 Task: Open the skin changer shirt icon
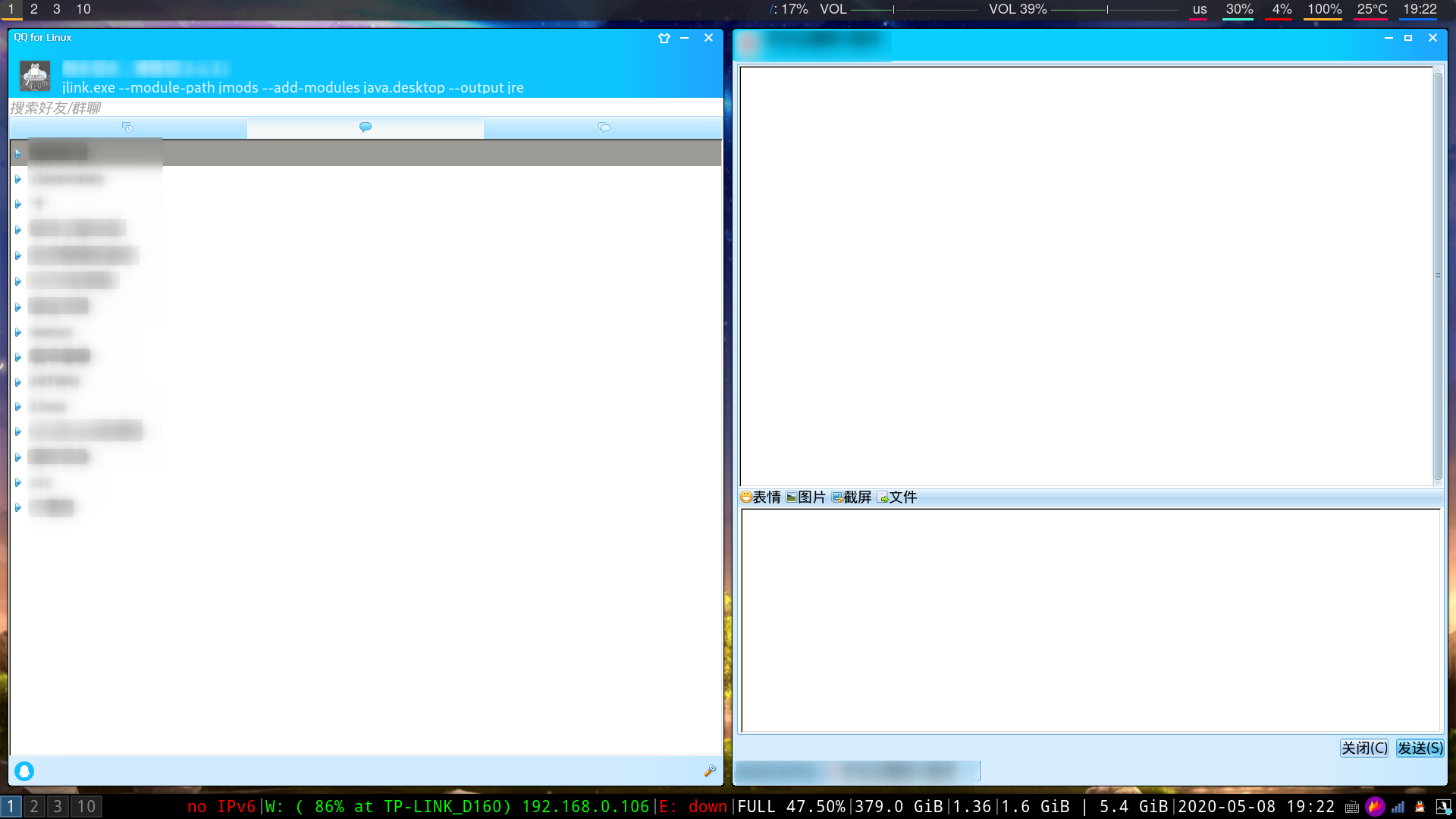[664, 38]
